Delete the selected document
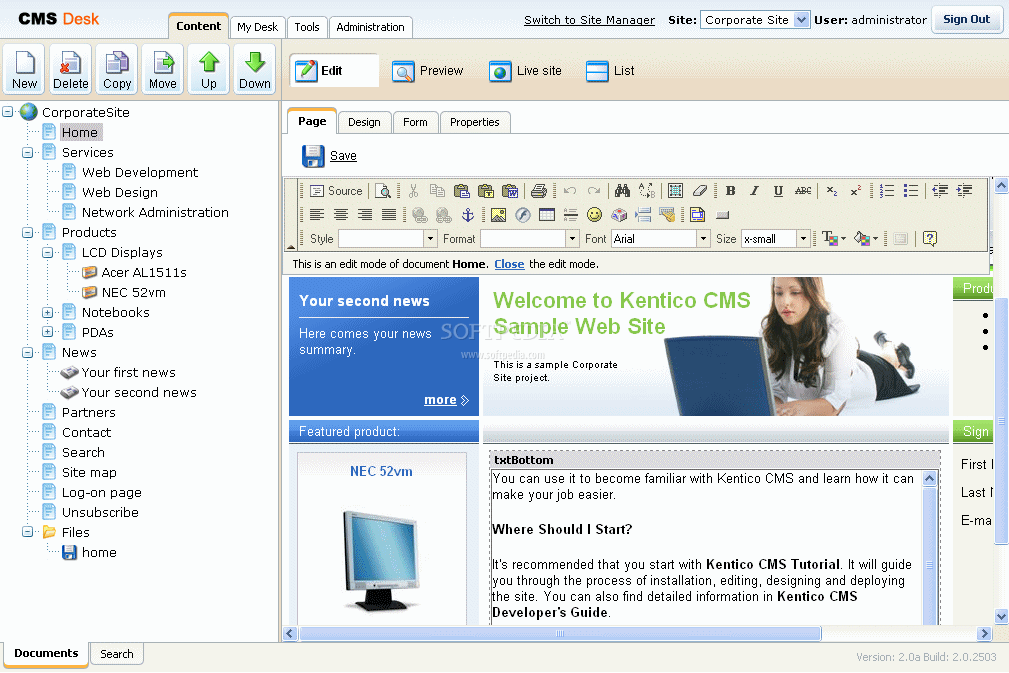 tap(71, 69)
